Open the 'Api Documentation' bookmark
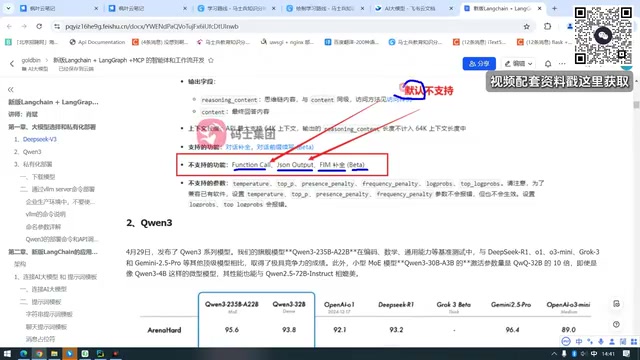 coord(97,42)
